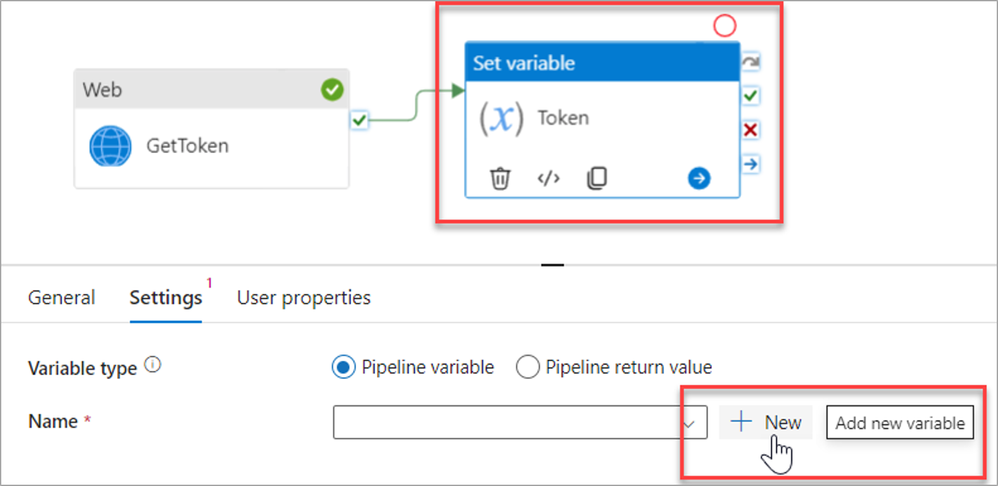Click the Variable type info icon

coord(152,365)
